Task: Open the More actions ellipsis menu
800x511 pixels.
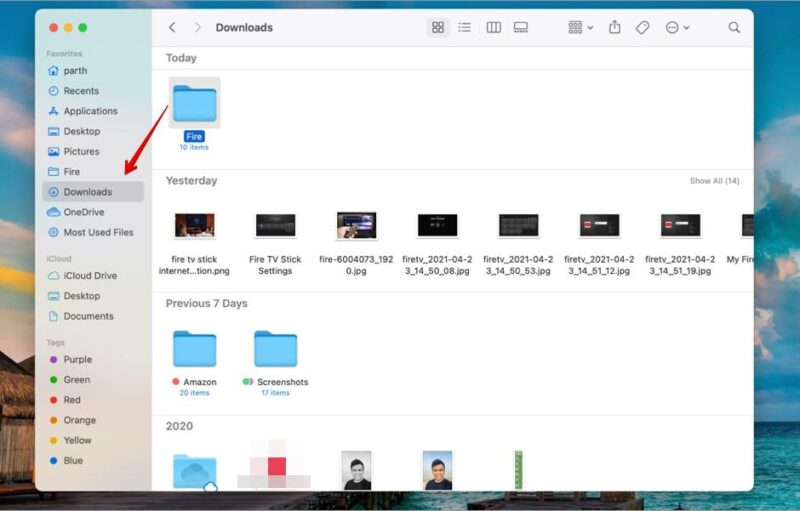Action: coord(677,28)
